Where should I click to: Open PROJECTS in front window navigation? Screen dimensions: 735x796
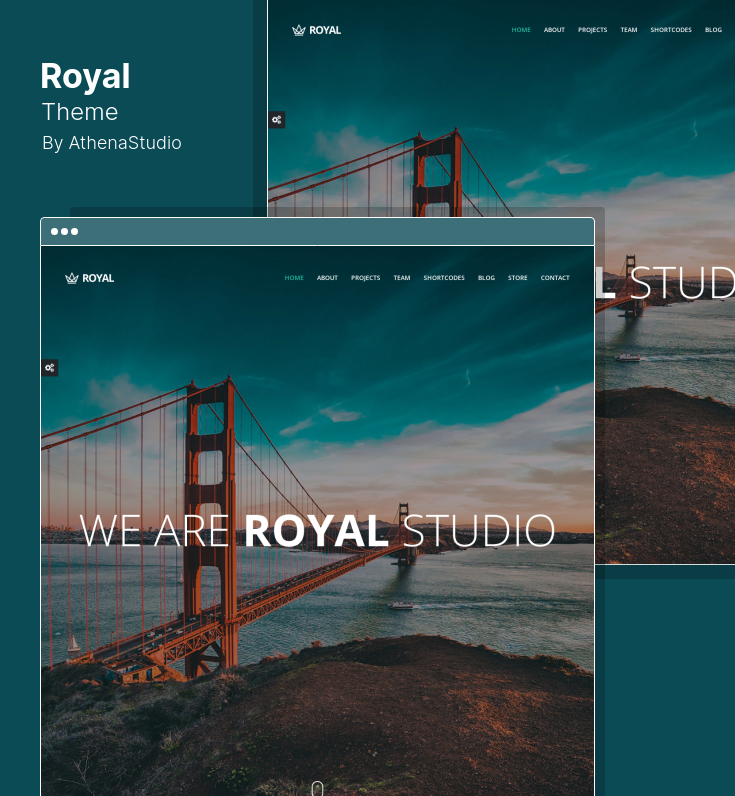coord(365,278)
